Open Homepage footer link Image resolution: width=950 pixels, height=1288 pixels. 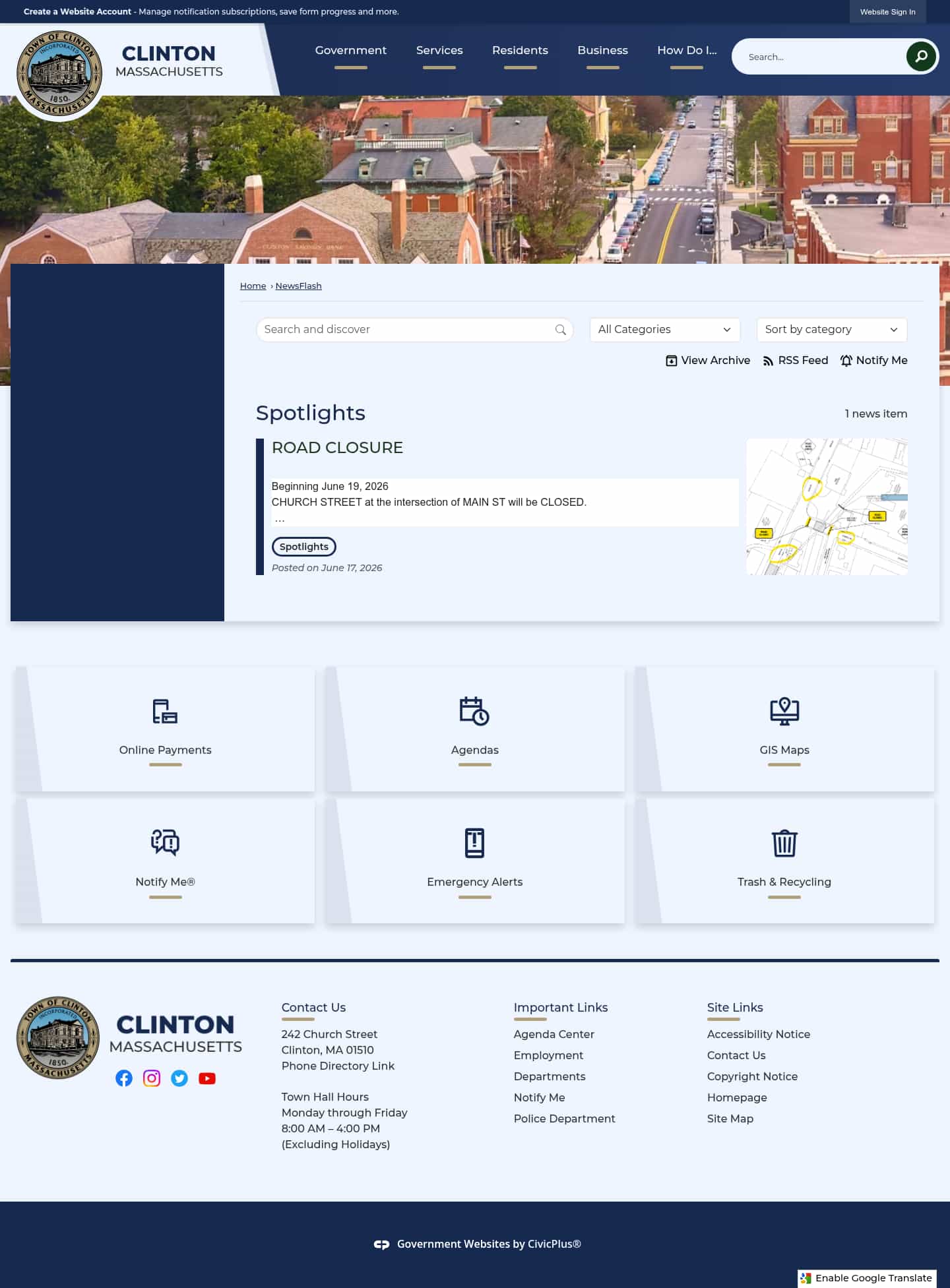tap(737, 1097)
